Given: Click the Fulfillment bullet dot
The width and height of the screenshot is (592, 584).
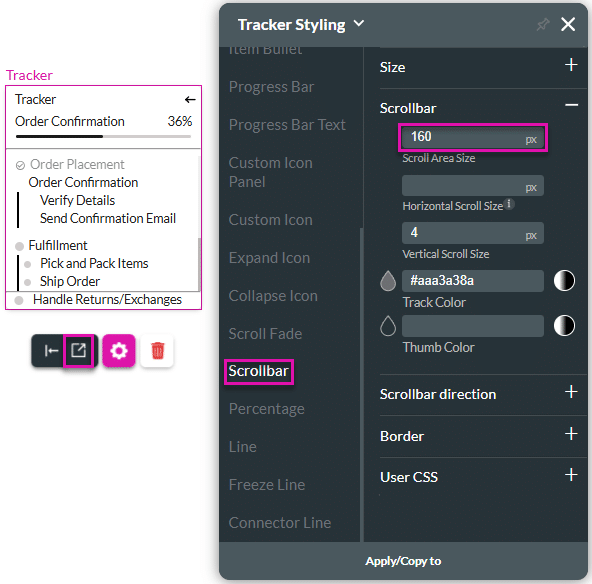Looking at the screenshot, I should pyautogui.click(x=19, y=247).
